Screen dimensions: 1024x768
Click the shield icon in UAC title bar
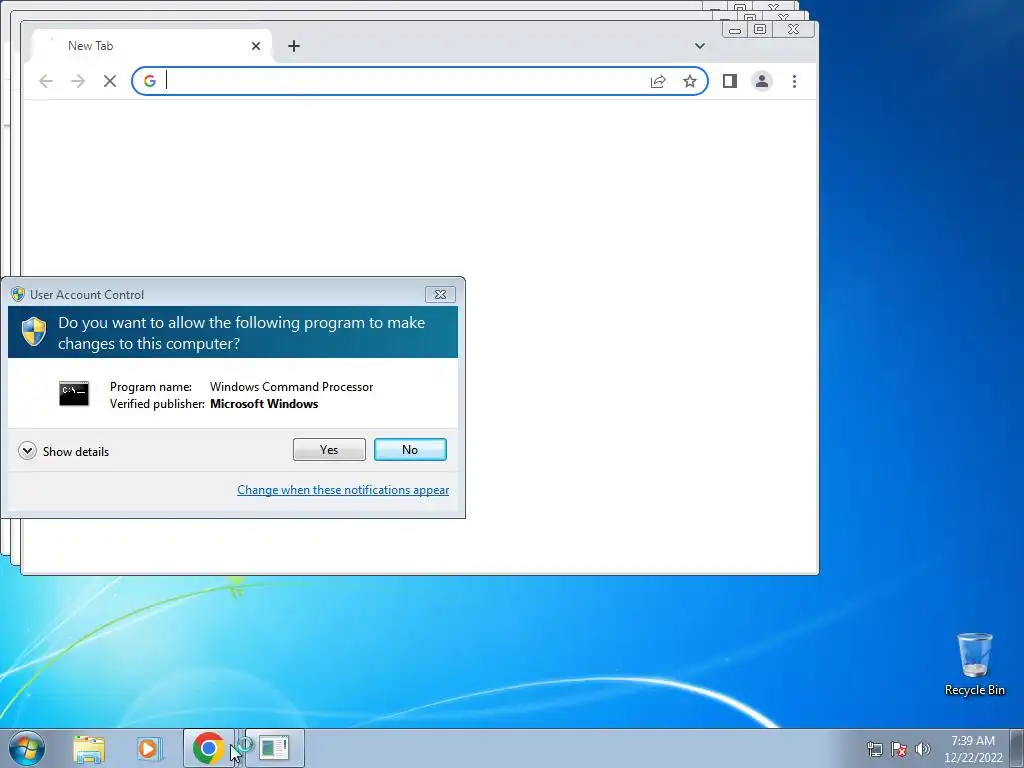point(18,295)
